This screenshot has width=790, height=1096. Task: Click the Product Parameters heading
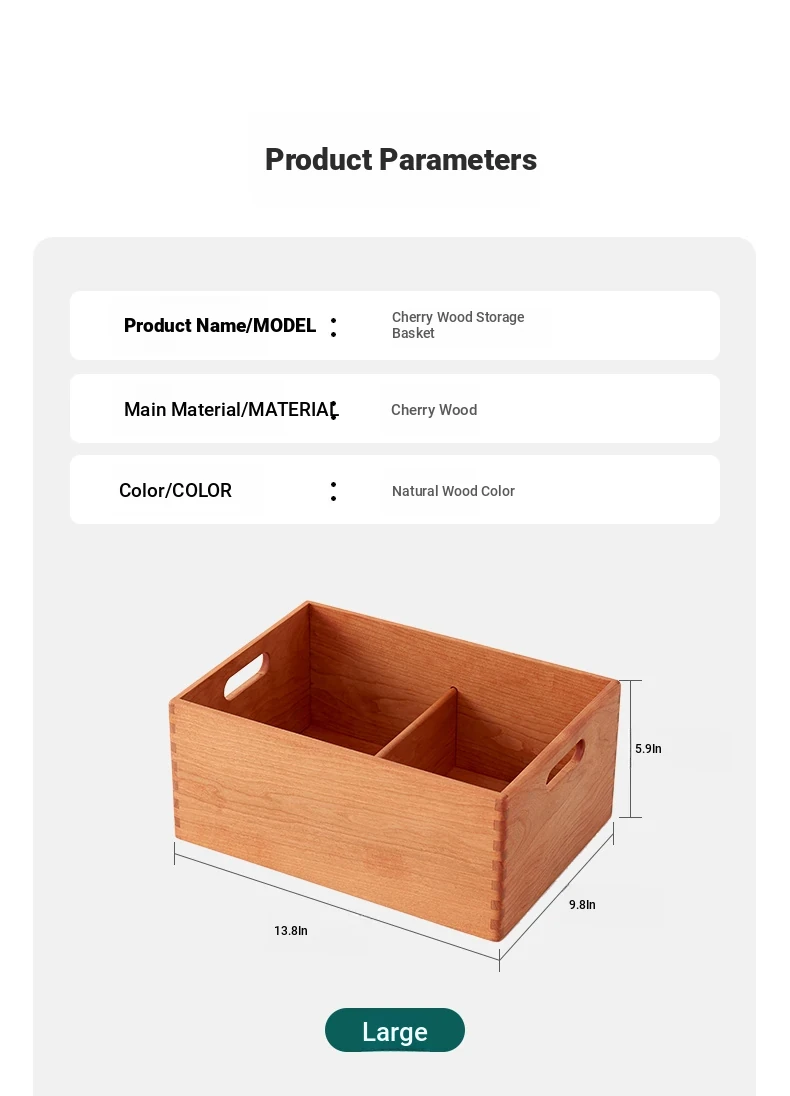pos(401,159)
